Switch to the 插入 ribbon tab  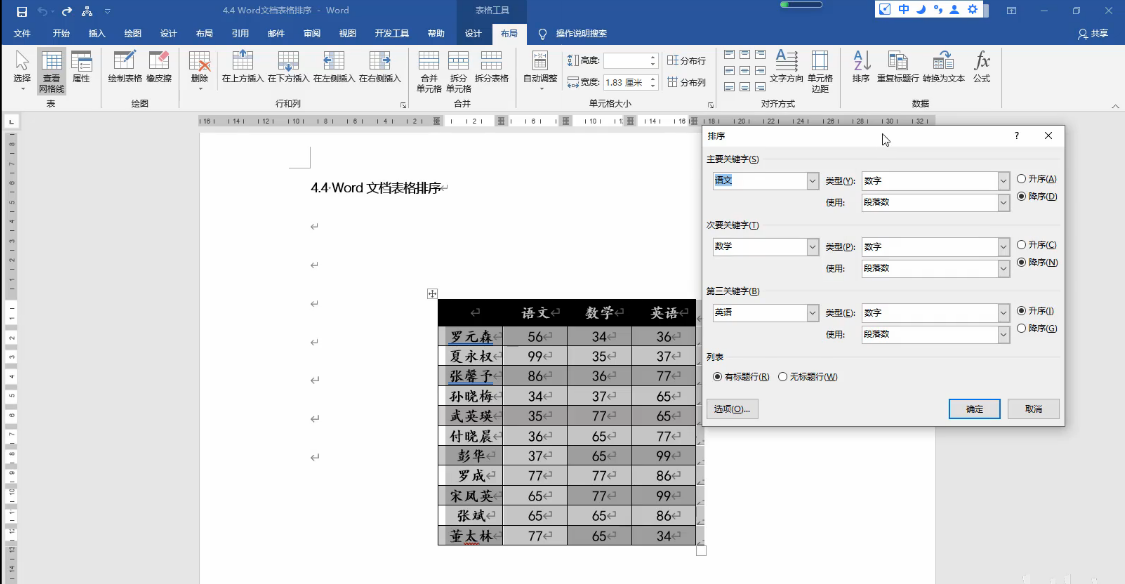97,33
